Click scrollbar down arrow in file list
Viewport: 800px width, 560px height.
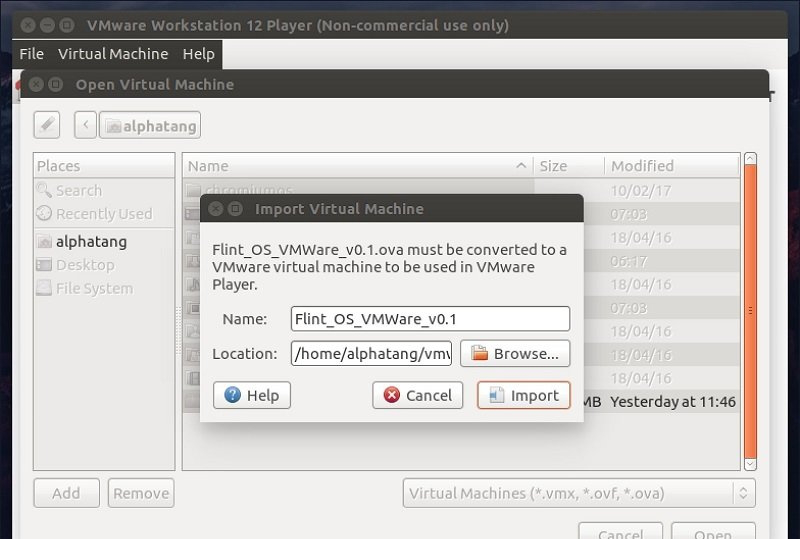750,464
